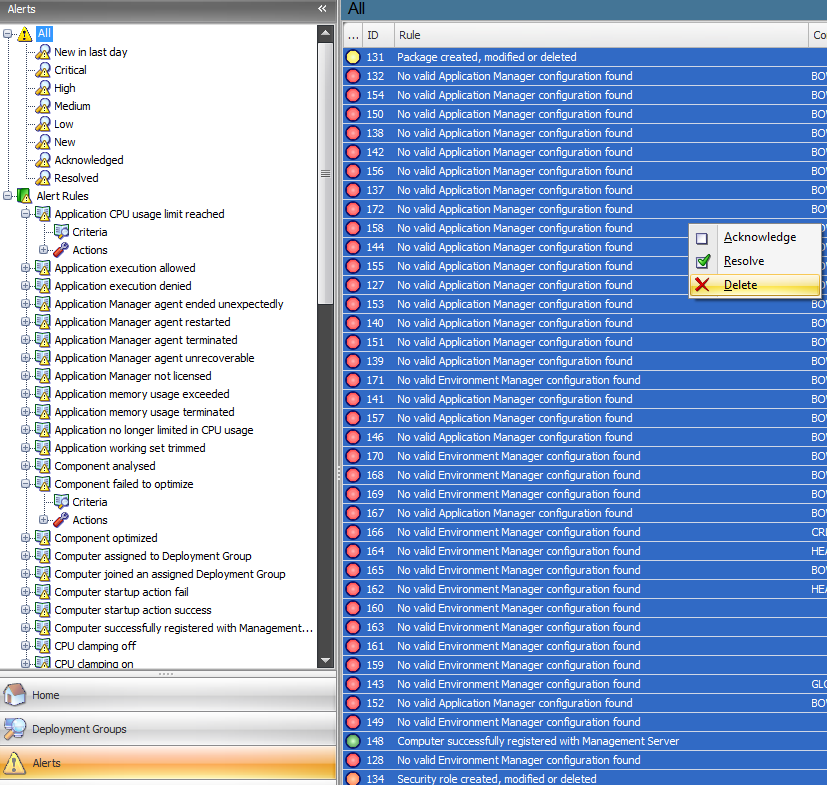Click green severity icon of alert 148

(353, 741)
